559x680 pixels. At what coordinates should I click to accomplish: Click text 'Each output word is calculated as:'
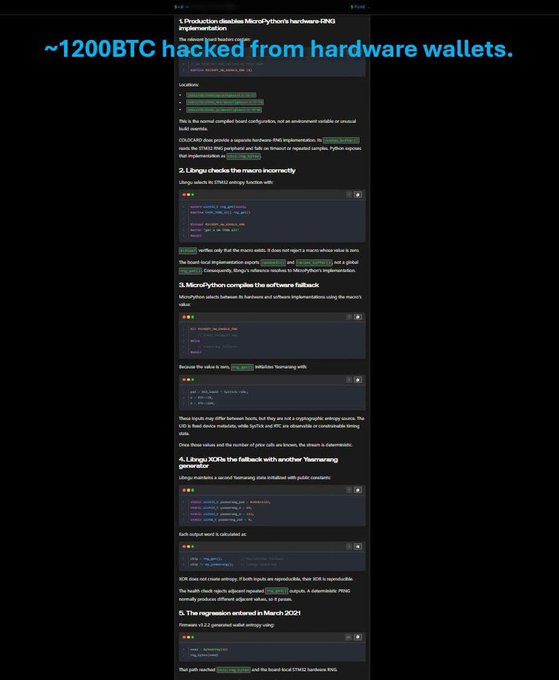(212, 534)
